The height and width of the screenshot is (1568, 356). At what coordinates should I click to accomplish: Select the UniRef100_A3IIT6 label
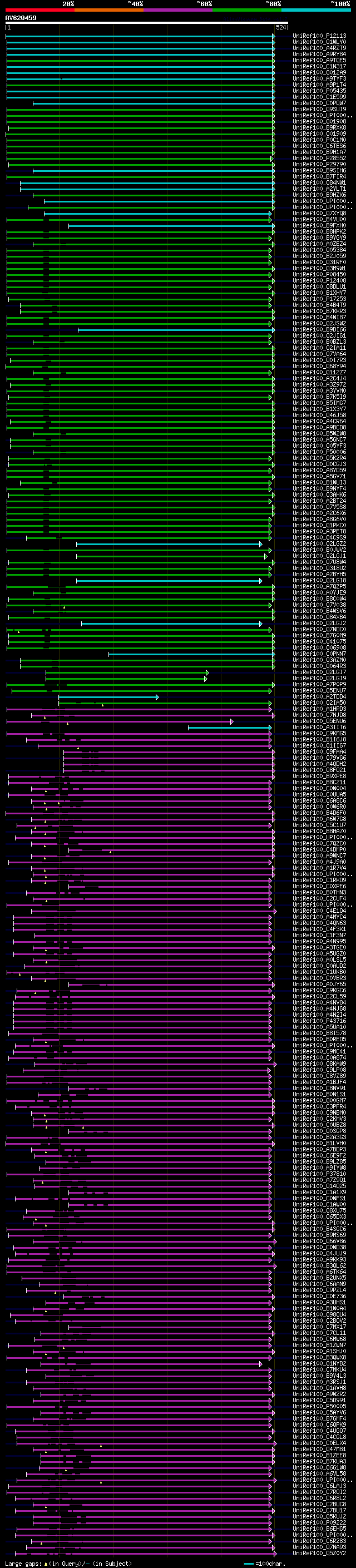pos(319,728)
